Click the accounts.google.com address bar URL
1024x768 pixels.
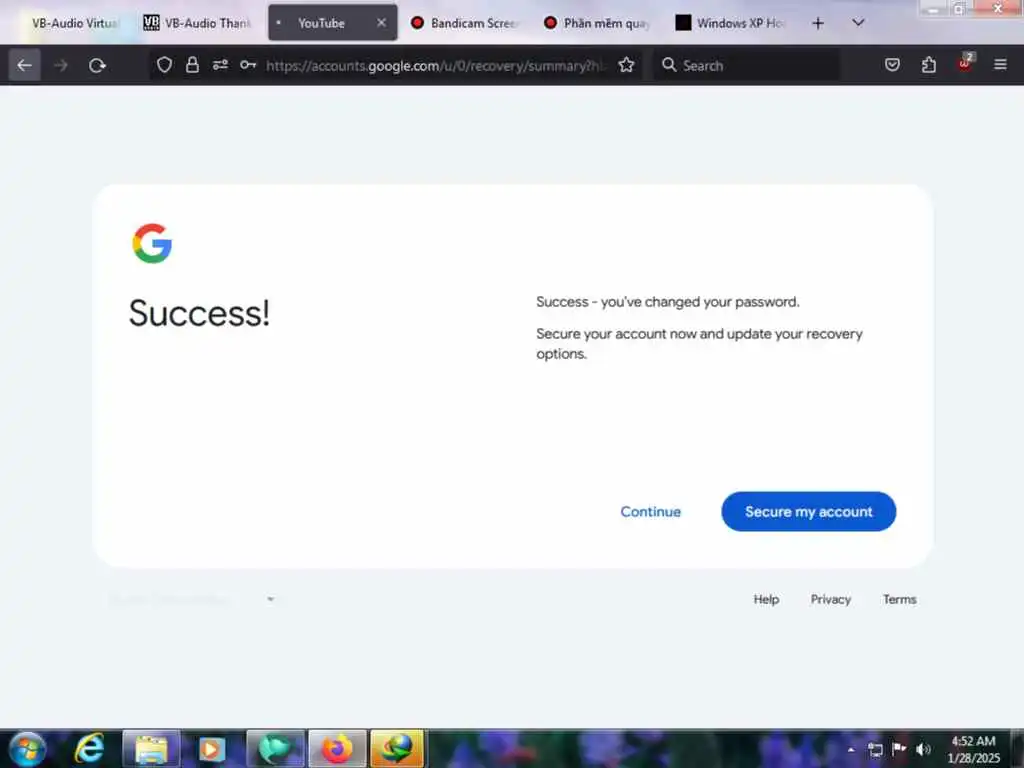pyautogui.click(x=436, y=65)
